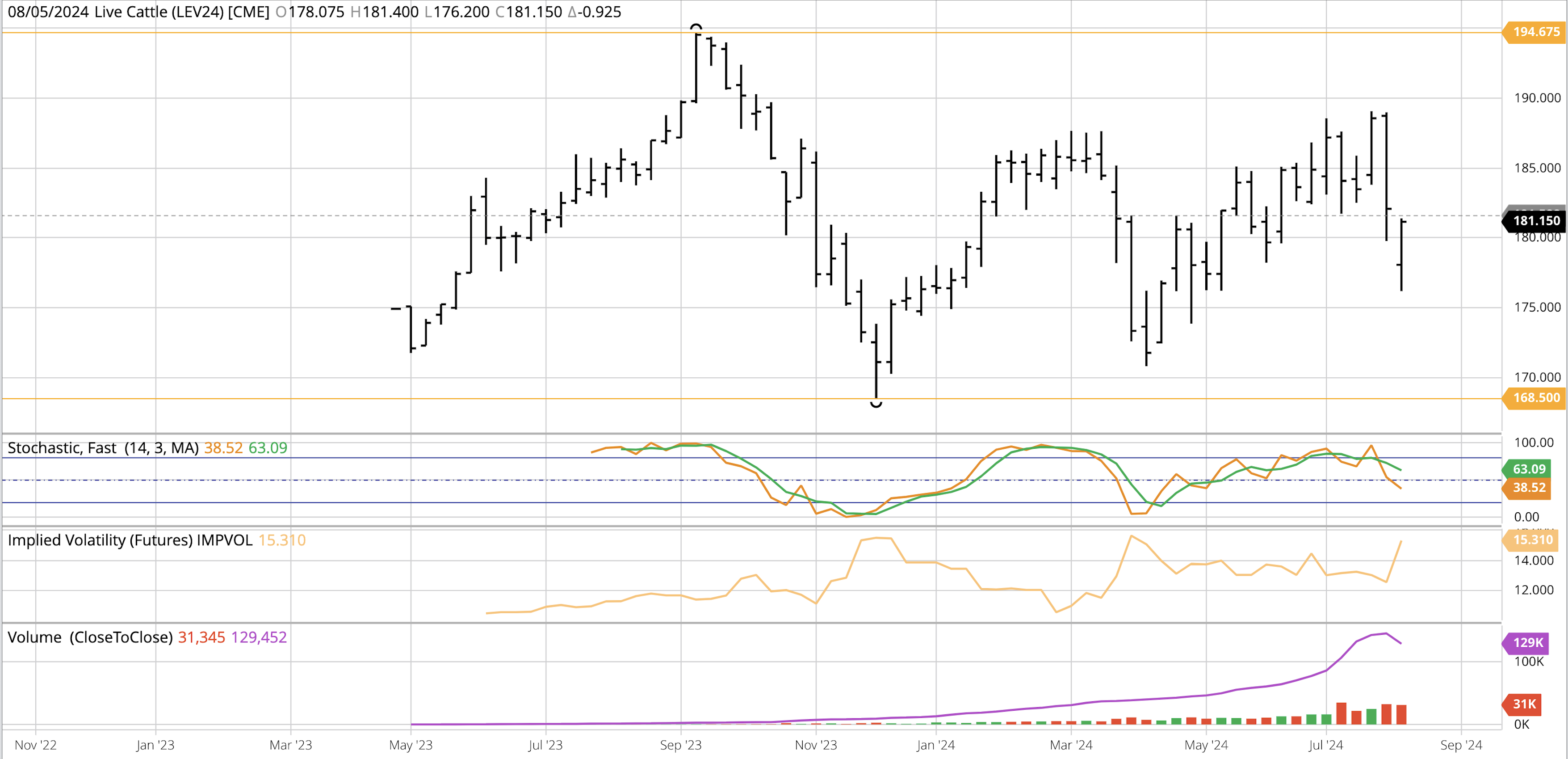The height and width of the screenshot is (759, 1568).
Task: Select the Volume (CloseToClose) label
Action: 90,637
